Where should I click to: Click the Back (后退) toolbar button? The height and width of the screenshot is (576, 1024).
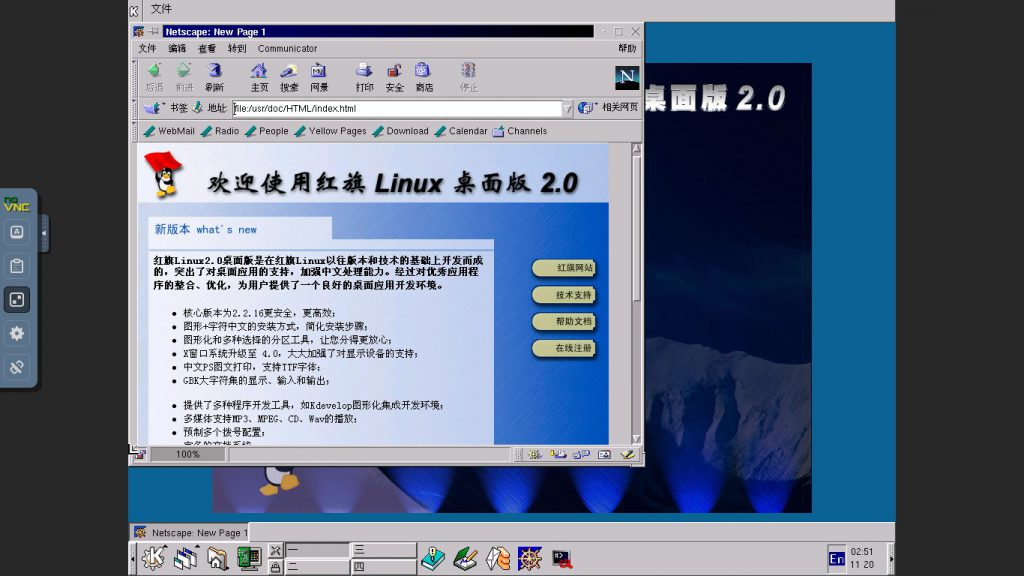click(154, 77)
